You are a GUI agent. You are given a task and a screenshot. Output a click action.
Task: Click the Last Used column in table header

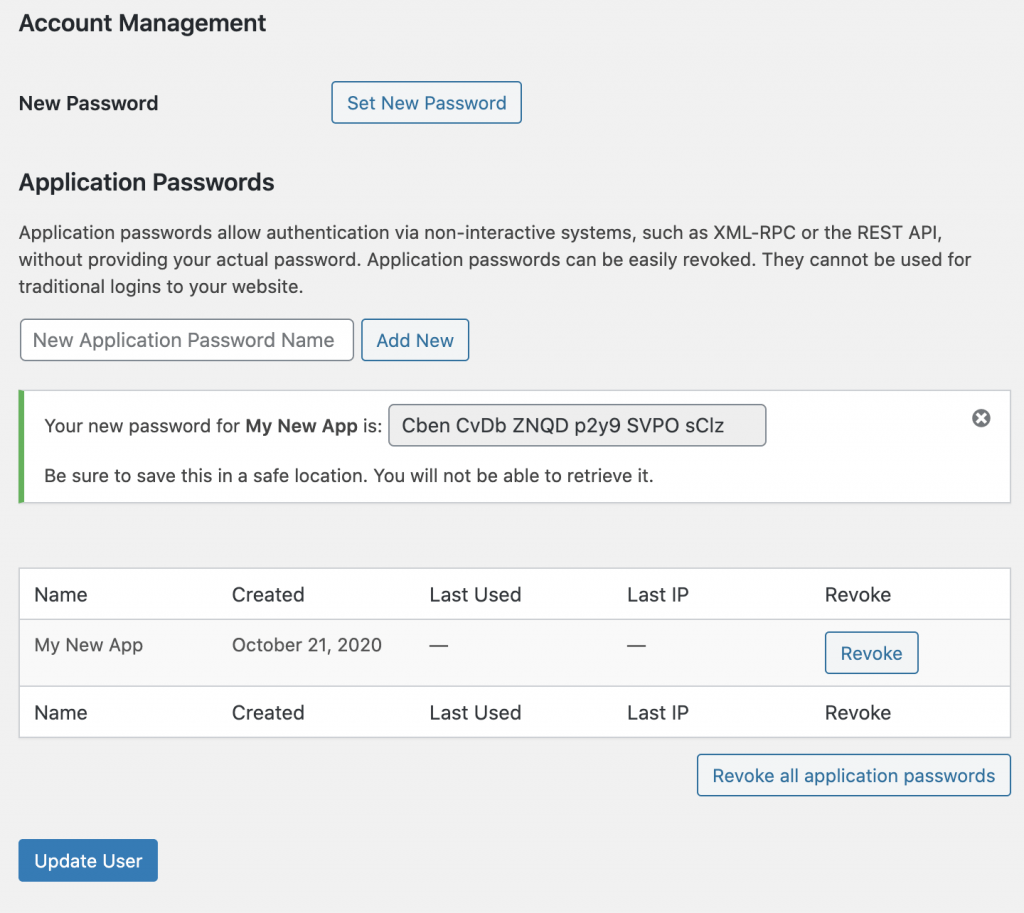point(475,594)
